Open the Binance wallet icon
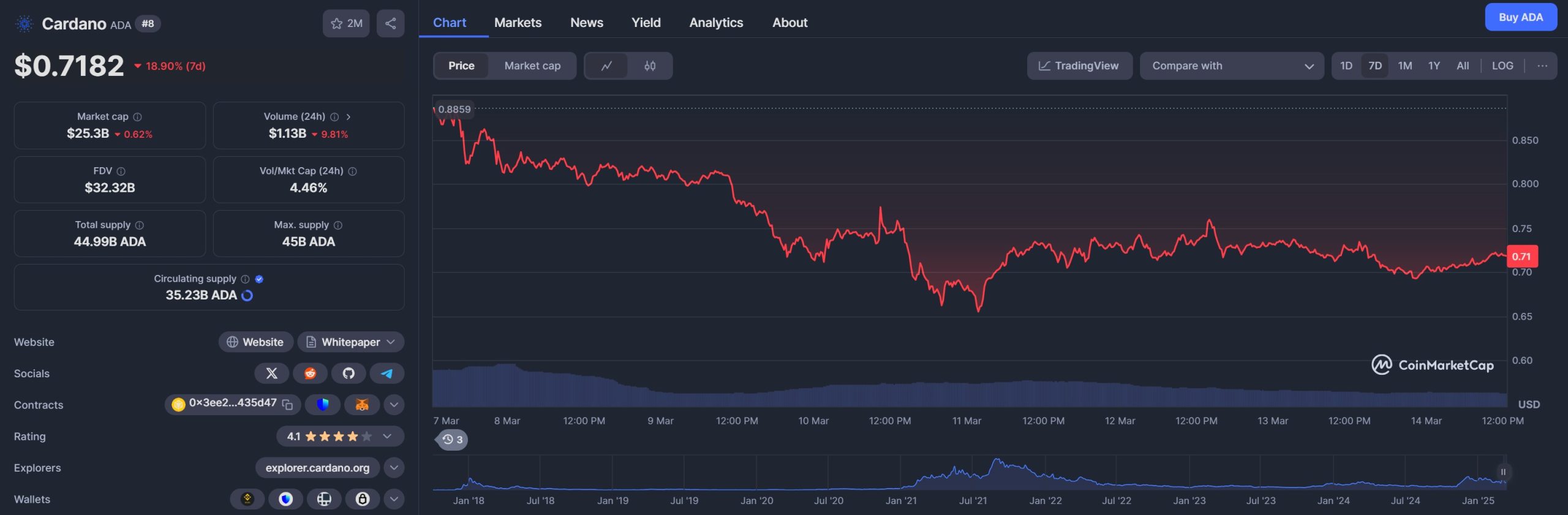The width and height of the screenshot is (1568, 515). [x=247, y=499]
